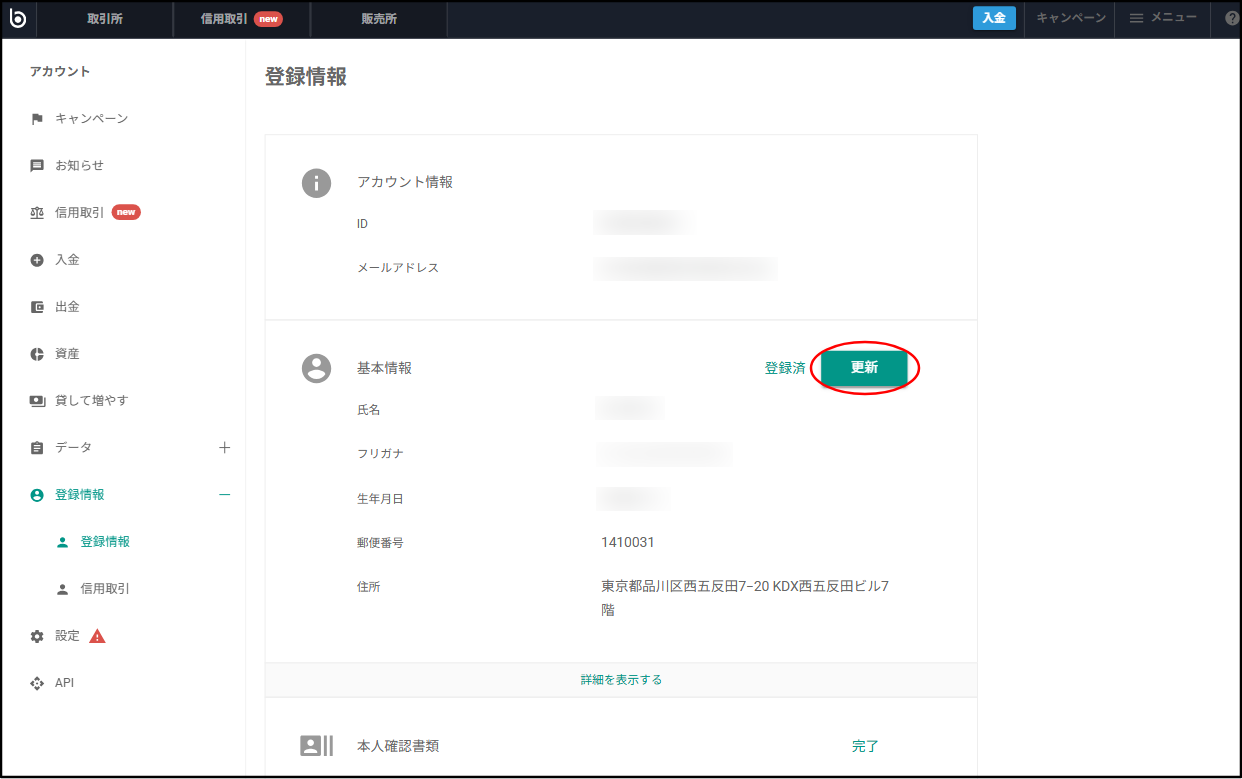Open 詳細を表示する details link
Screen dimensions: 1242x779
coord(620,678)
